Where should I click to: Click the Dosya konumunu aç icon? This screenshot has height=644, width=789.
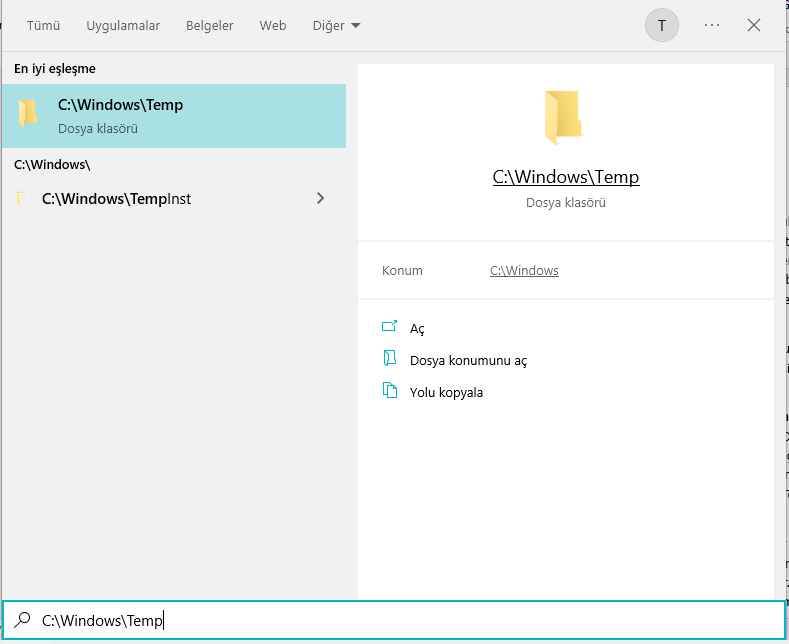[390, 359]
